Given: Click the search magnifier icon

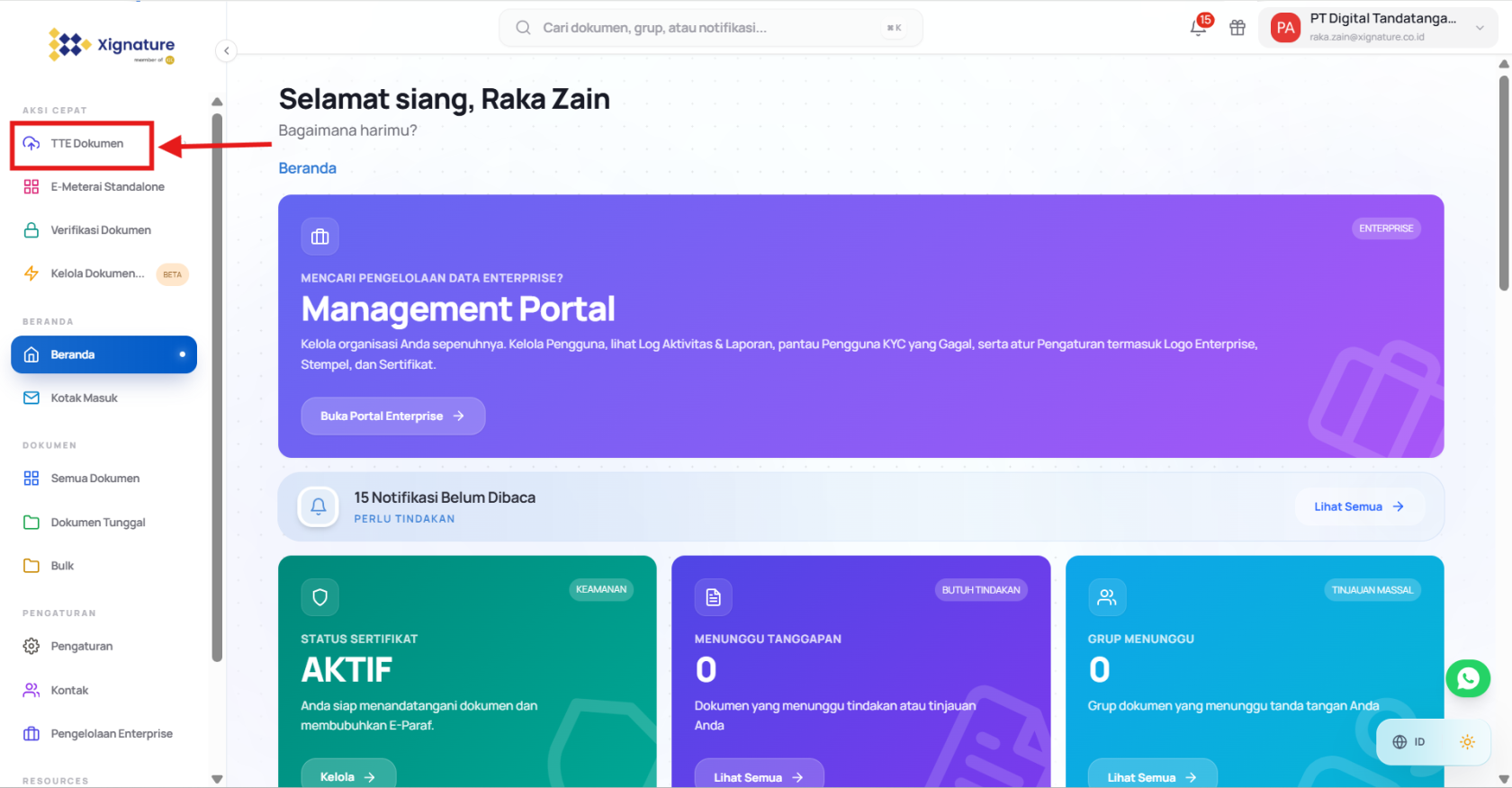Looking at the screenshot, I should click(523, 28).
